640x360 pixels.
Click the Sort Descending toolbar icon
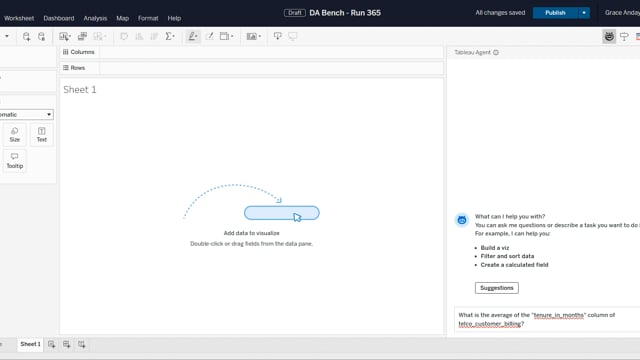154,37
